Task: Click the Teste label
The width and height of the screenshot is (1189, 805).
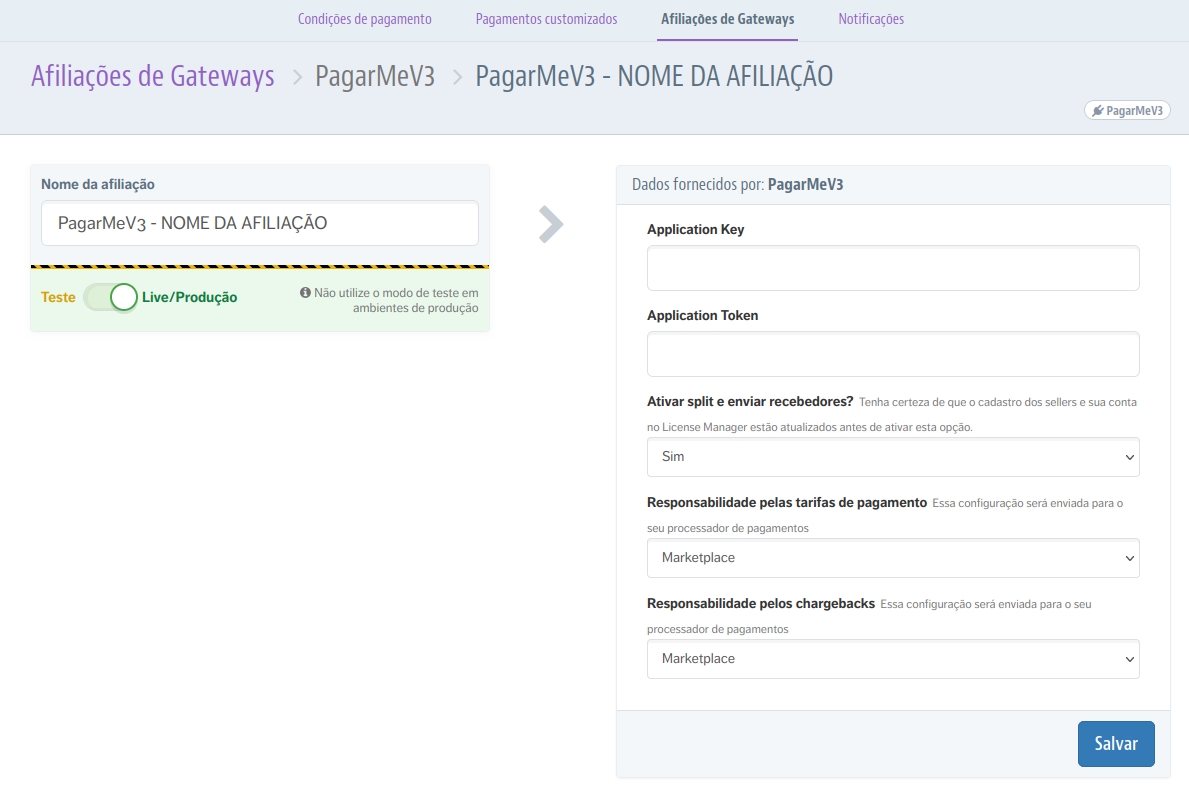Action: pyautogui.click(x=58, y=297)
